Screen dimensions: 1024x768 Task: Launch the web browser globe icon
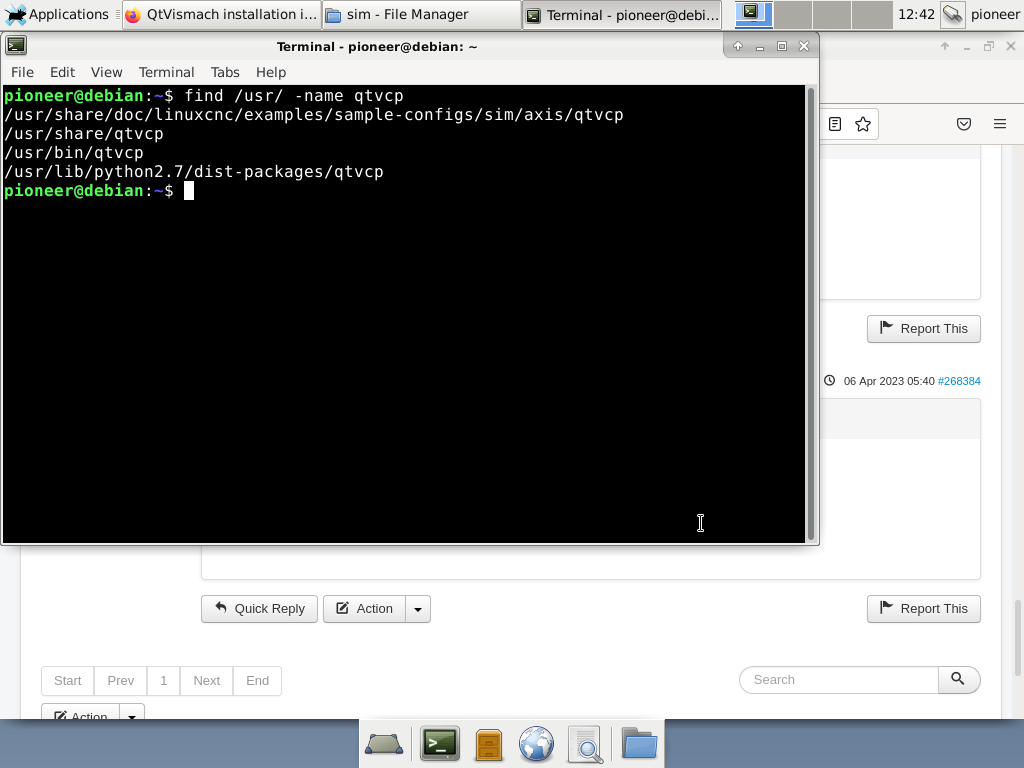[x=537, y=744]
